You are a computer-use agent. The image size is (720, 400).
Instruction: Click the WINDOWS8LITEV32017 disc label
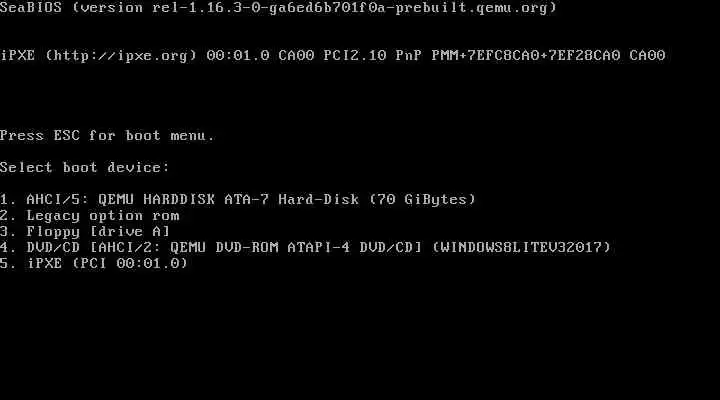(x=522, y=247)
